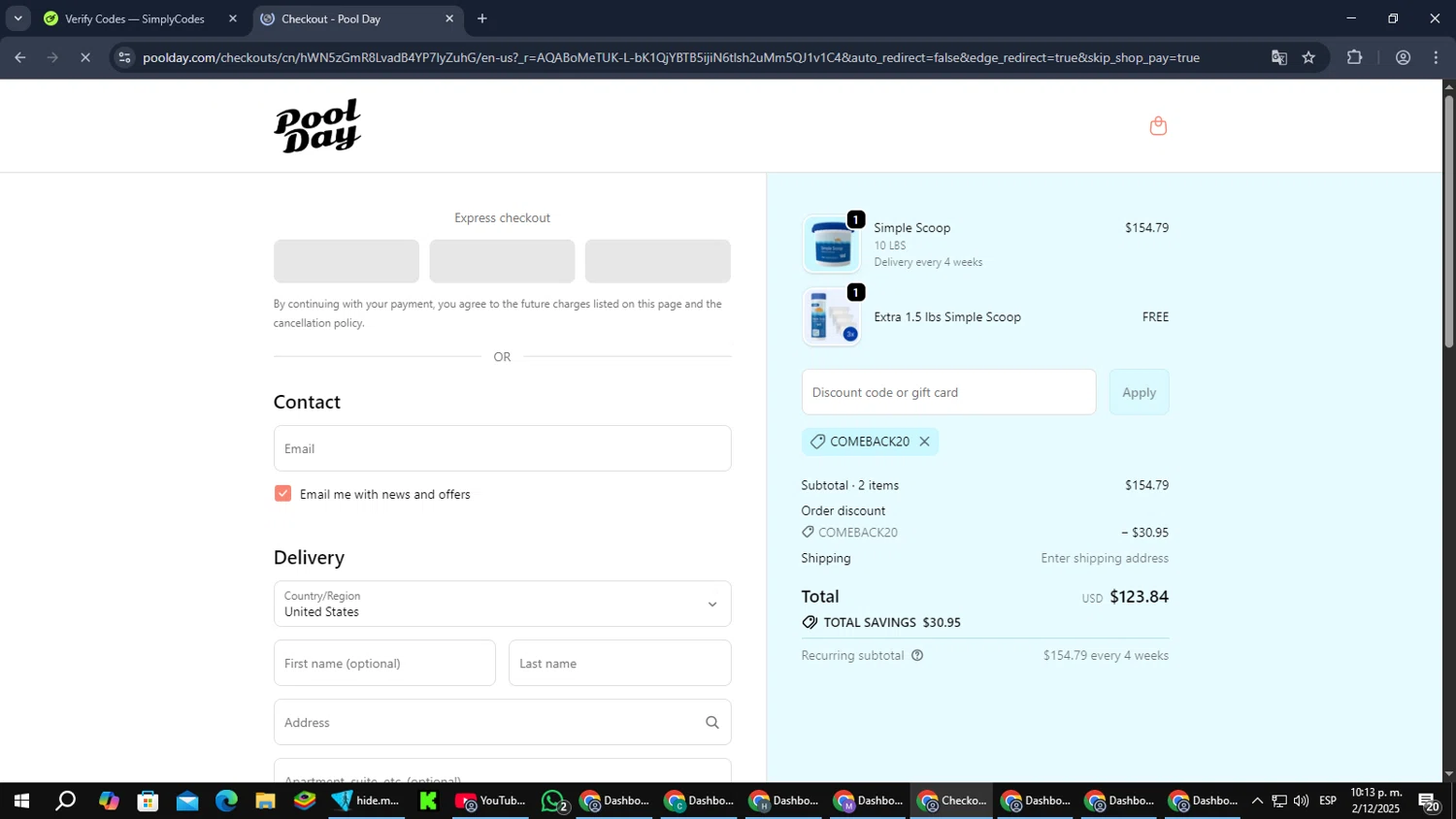Click the address search magnifier icon

pyautogui.click(x=711, y=722)
